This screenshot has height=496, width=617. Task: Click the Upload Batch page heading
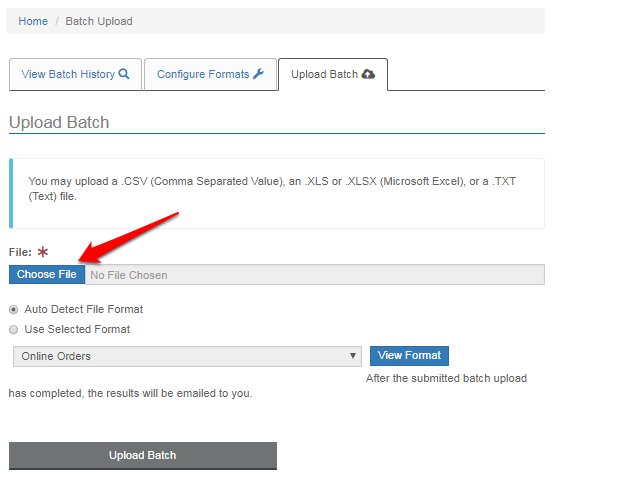point(59,122)
